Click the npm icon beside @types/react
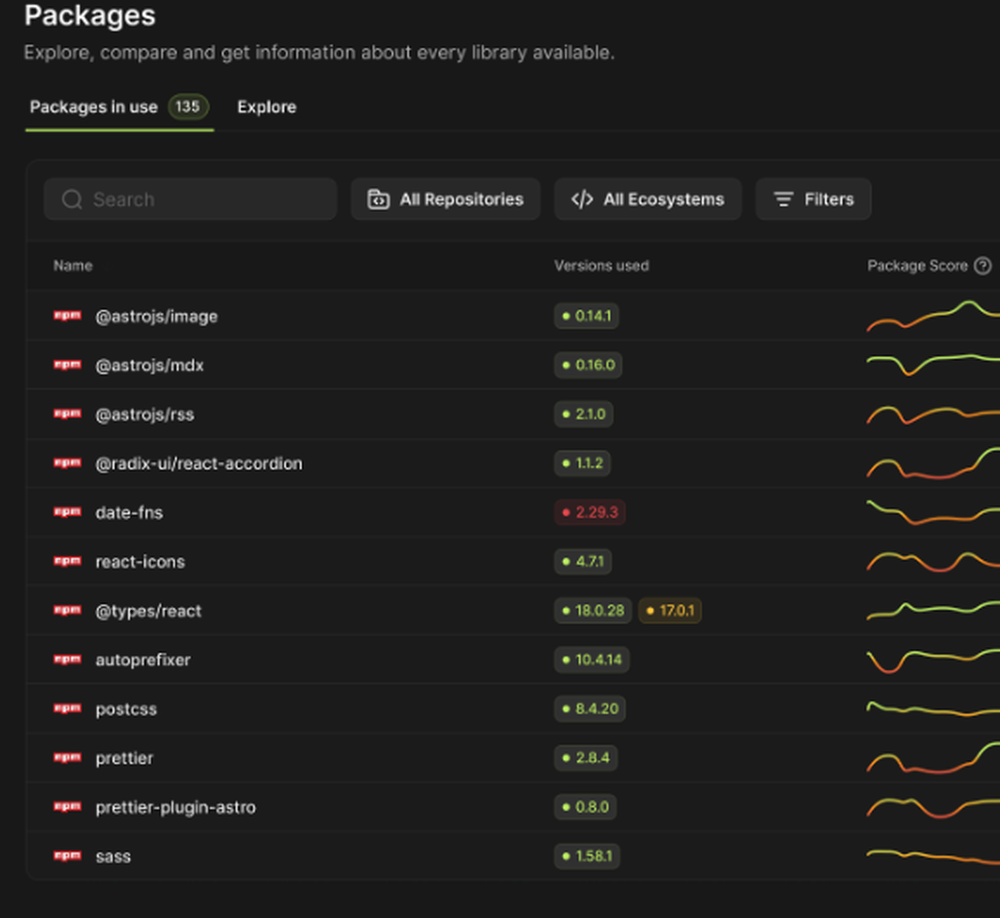The image size is (1000, 918). pyautogui.click(x=68, y=611)
